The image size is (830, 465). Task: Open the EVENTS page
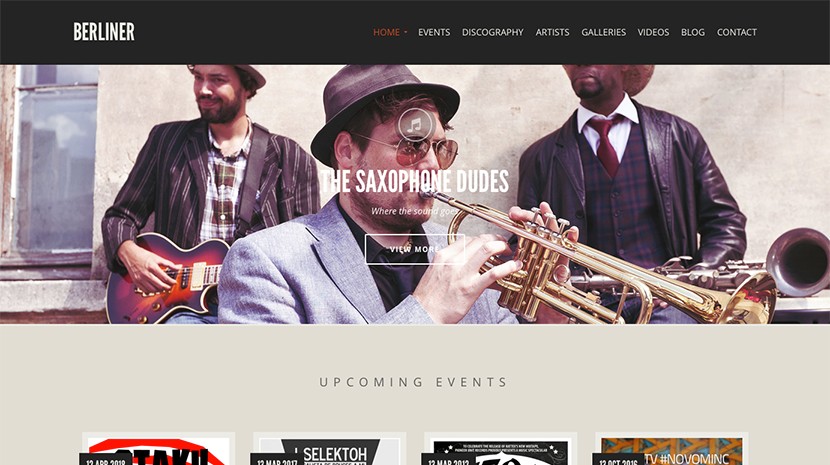(434, 32)
